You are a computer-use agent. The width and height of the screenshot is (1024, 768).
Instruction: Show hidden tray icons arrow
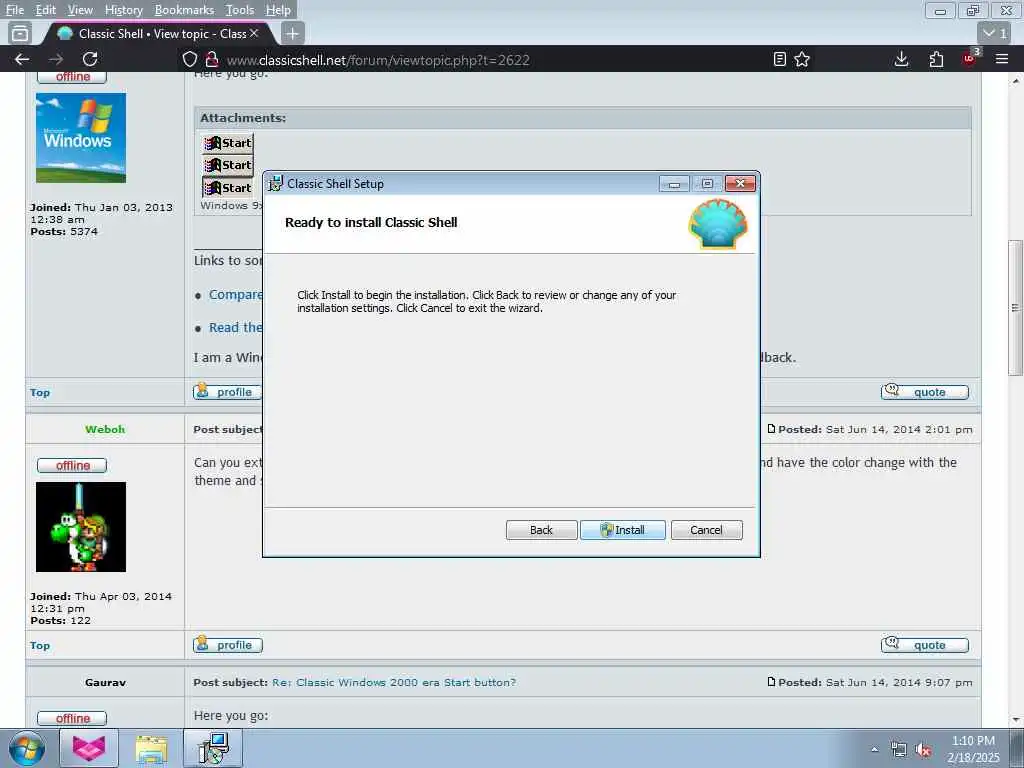pos(874,750)
